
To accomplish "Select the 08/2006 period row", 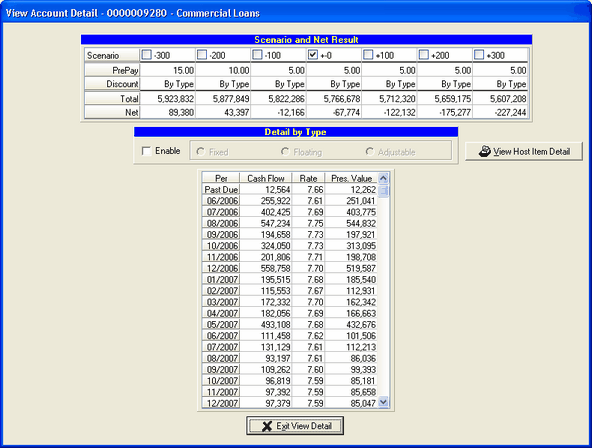I will [x=290, y=223].
